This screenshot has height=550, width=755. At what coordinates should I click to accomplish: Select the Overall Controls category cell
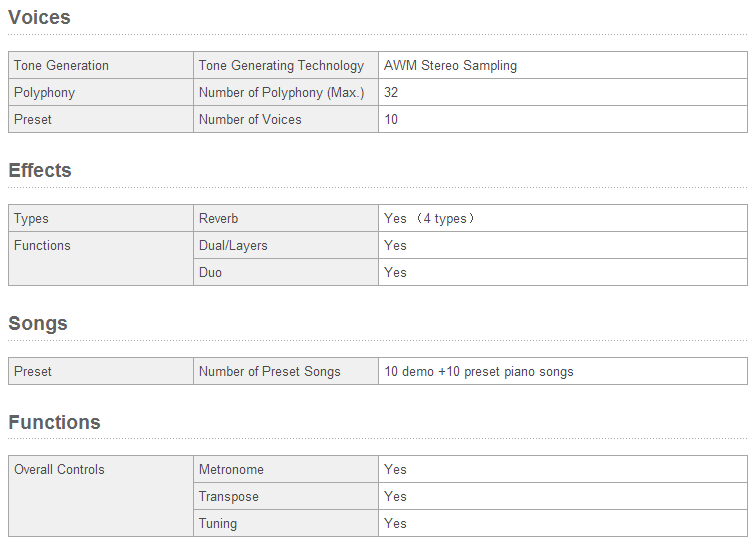pos(59,470)
